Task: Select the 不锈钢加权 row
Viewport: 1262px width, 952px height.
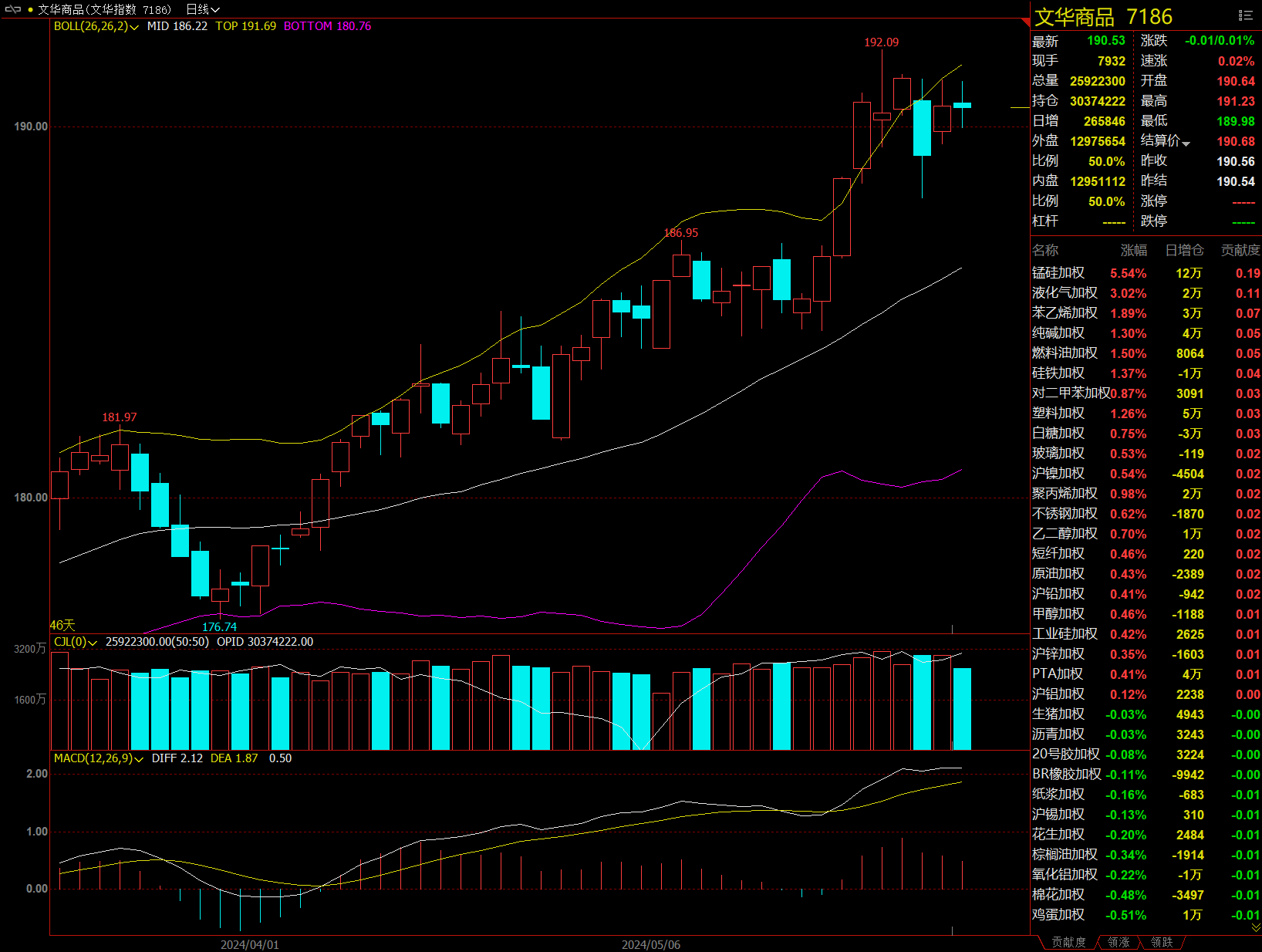Action: coord(1146,514)
